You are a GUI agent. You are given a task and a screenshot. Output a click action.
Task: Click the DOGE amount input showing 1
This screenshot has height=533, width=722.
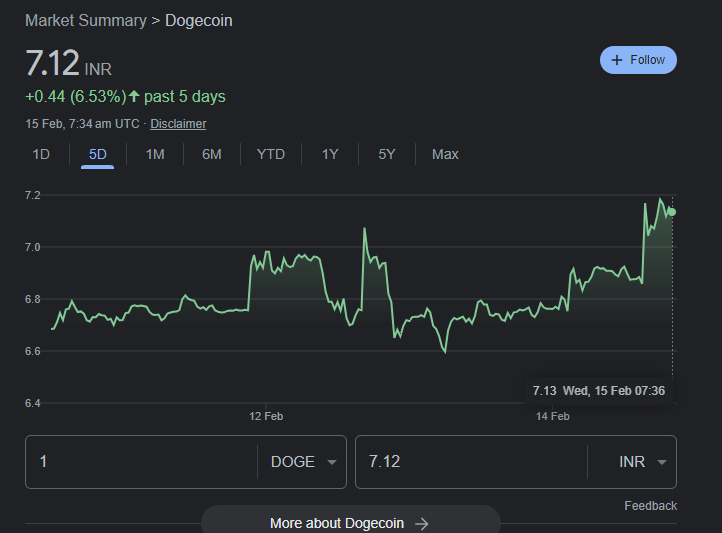click(x=141, y=462)
